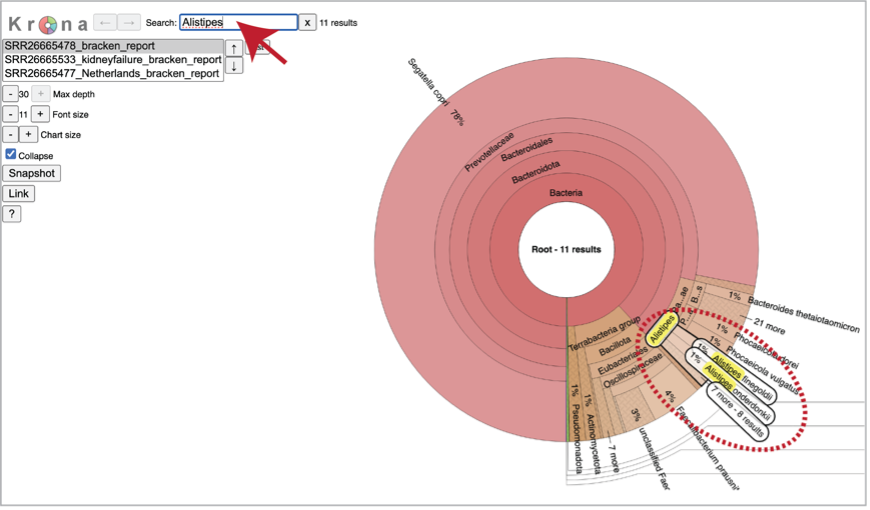Screen dimensions: 870x510
Task: Select the Bacillota wedge
Action: 614,346
